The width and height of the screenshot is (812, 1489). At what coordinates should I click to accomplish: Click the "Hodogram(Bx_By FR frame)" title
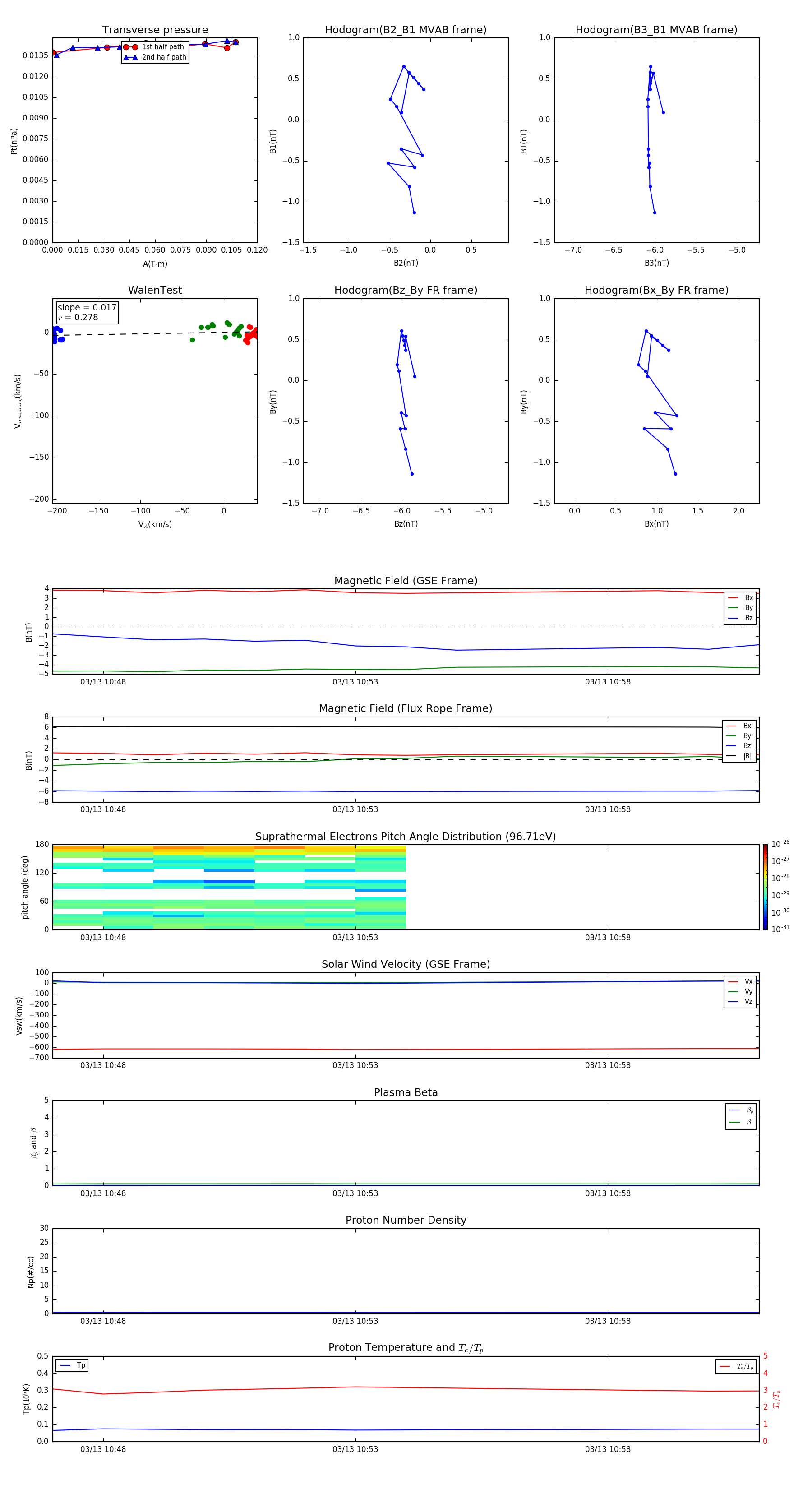tap(656, 290)
